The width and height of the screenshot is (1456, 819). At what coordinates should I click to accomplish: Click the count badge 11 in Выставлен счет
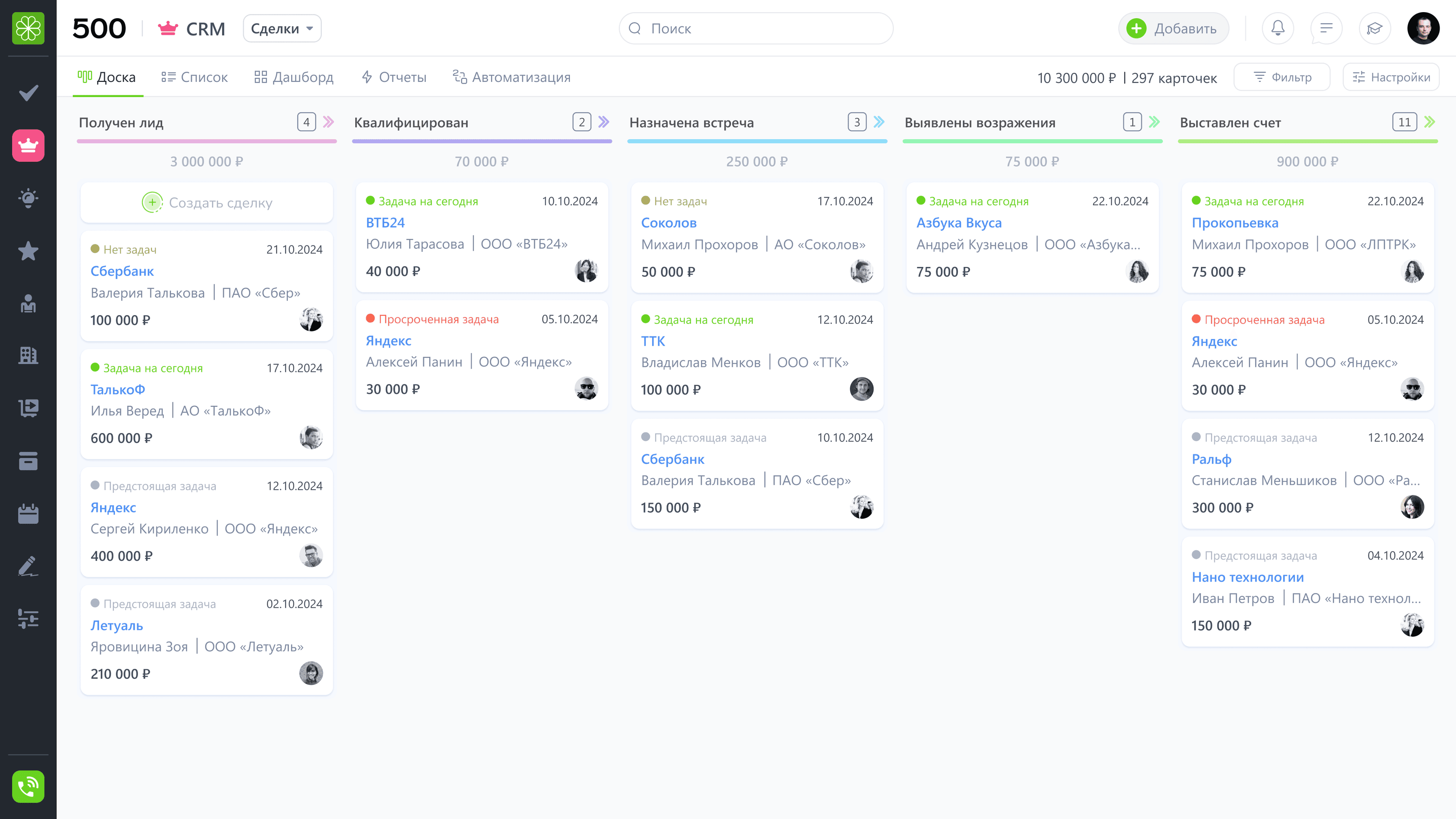point(1404,122)
